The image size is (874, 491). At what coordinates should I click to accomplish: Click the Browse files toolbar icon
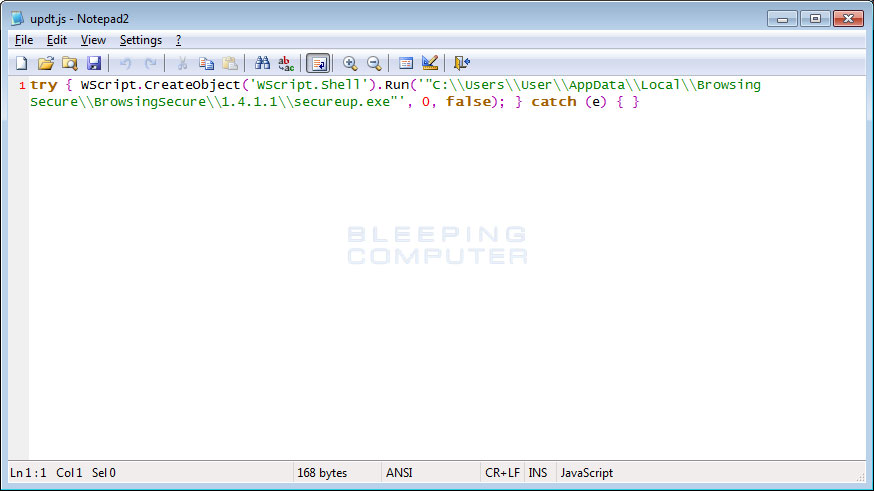click(70, 63)
